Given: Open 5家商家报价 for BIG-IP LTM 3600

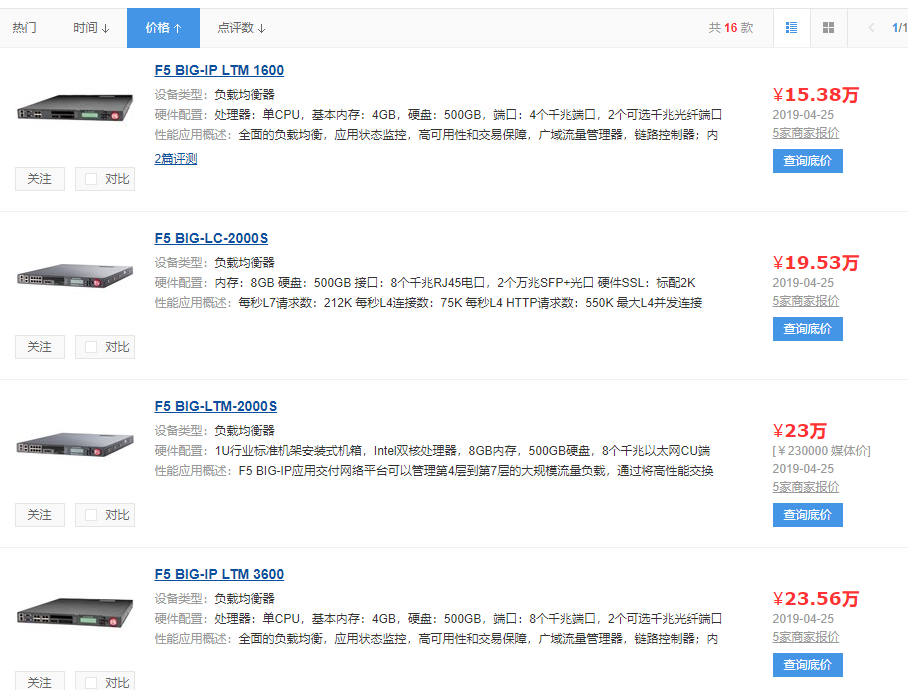Looking at the screenshot, I should point(806,637).
